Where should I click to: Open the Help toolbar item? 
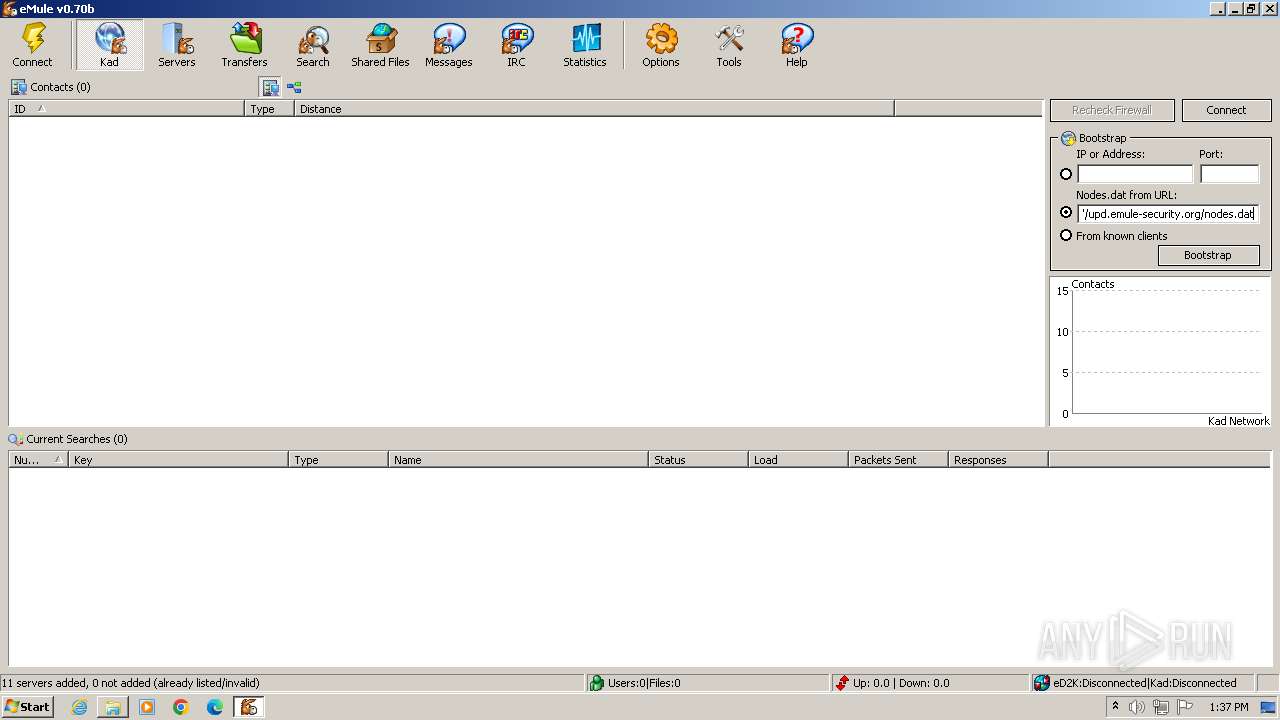(x=797, y=46)
